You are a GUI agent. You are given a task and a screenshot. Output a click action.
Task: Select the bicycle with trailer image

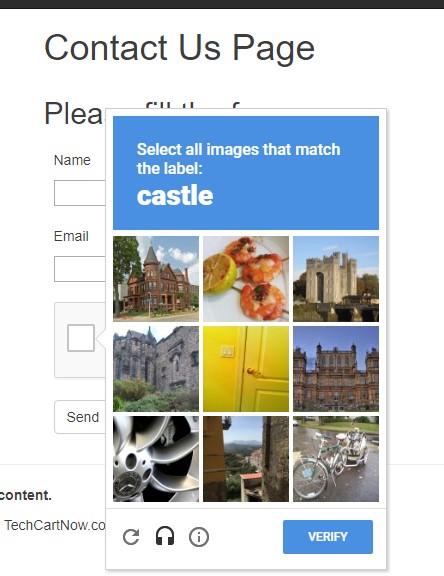(336, 459)
